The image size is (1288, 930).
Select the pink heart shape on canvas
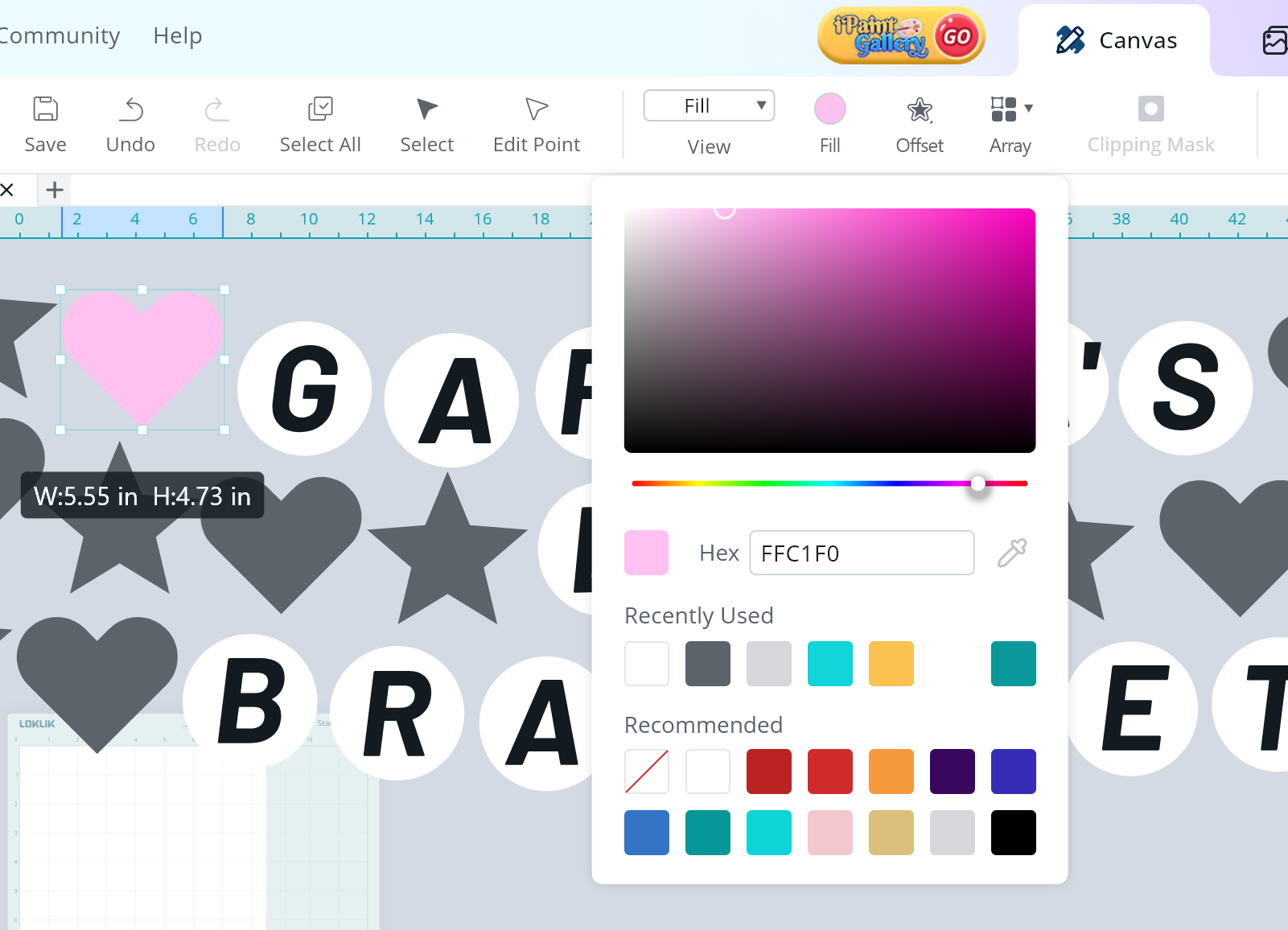pos(142,346)
